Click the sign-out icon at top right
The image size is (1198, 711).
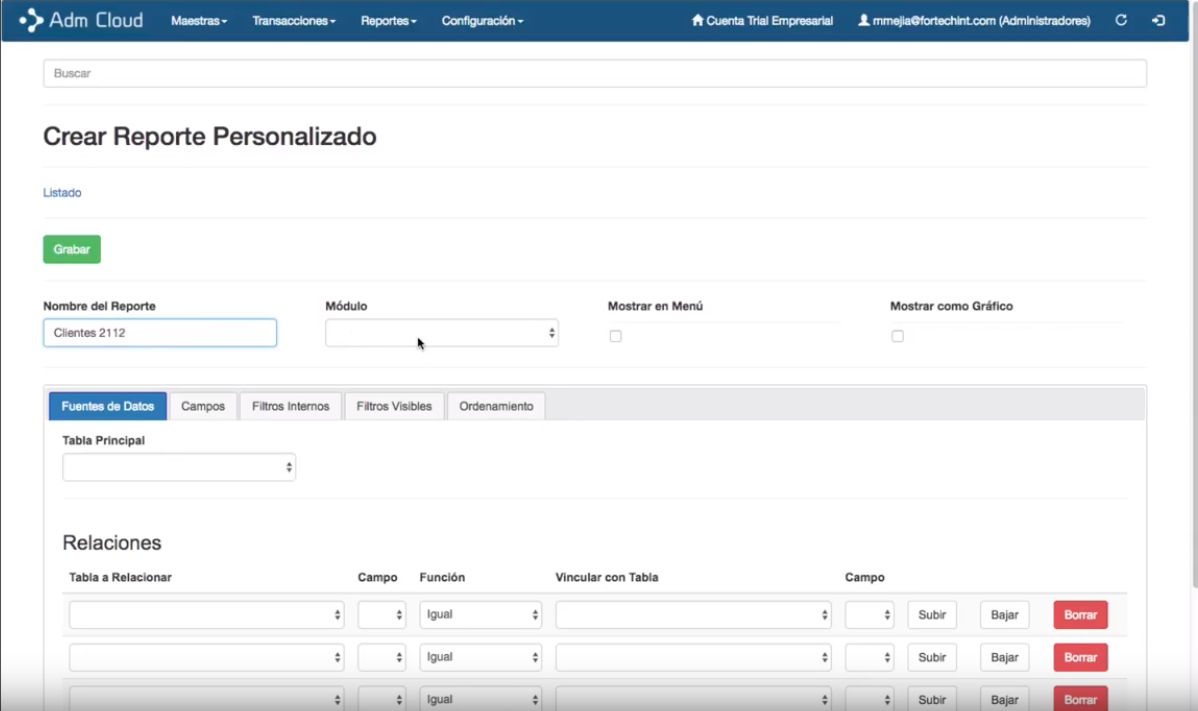tap(1160, 20)
